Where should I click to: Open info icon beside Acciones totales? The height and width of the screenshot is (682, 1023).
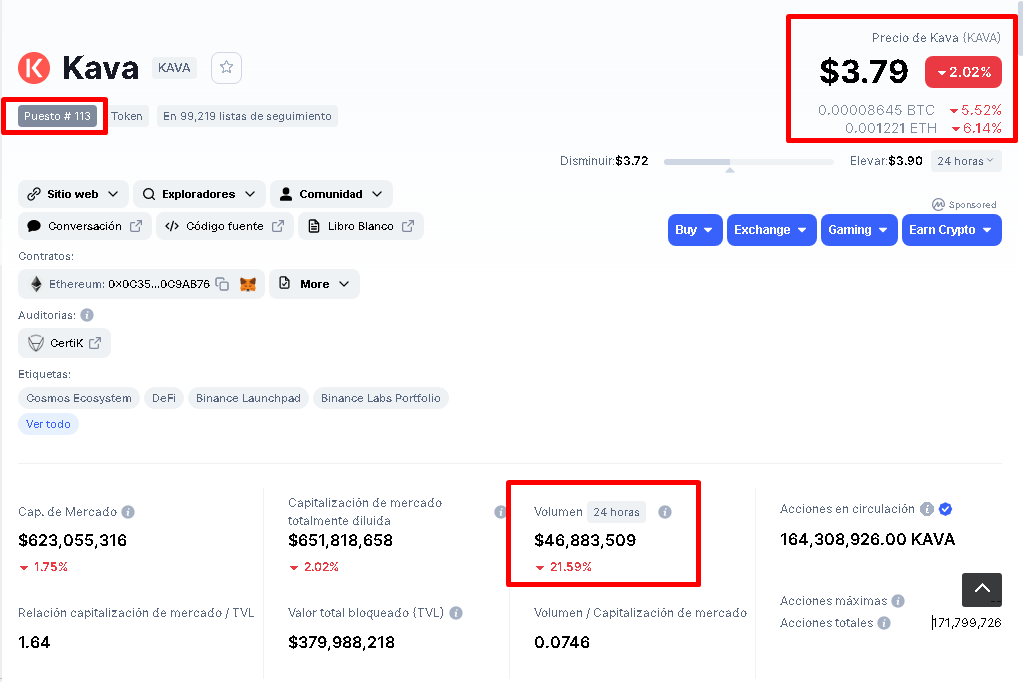(884, 623)
